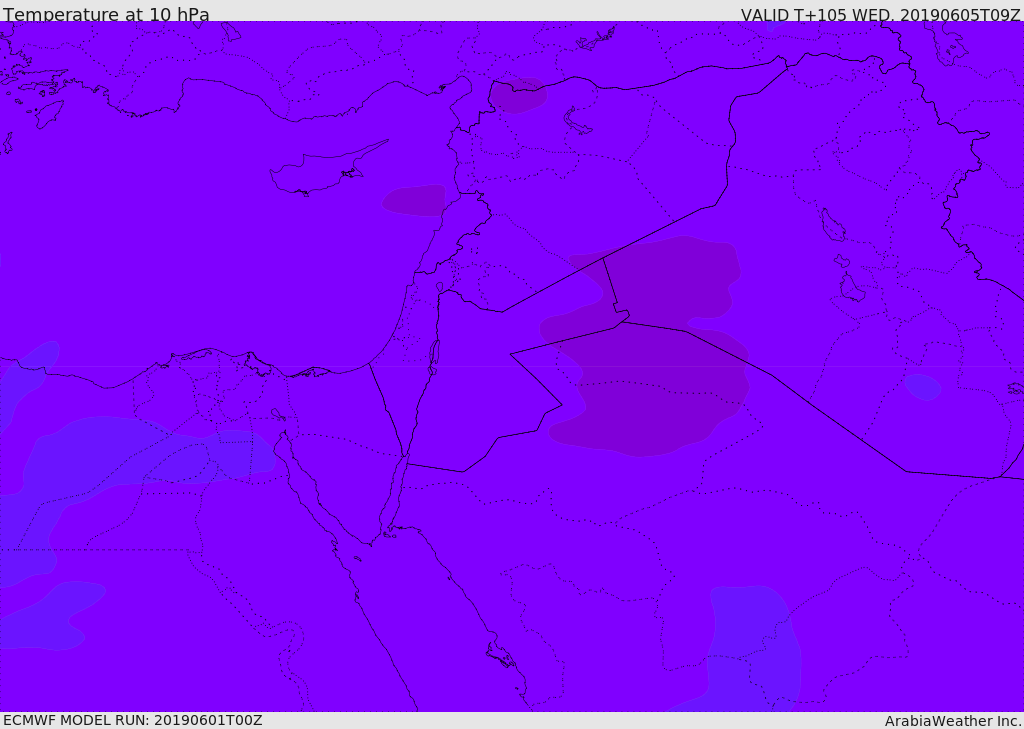Image resolution: width=1024 pixels, height=729 pixels.
Task: Click the small dark patch west of Lebanon
Action: click(x=414, y=200)
